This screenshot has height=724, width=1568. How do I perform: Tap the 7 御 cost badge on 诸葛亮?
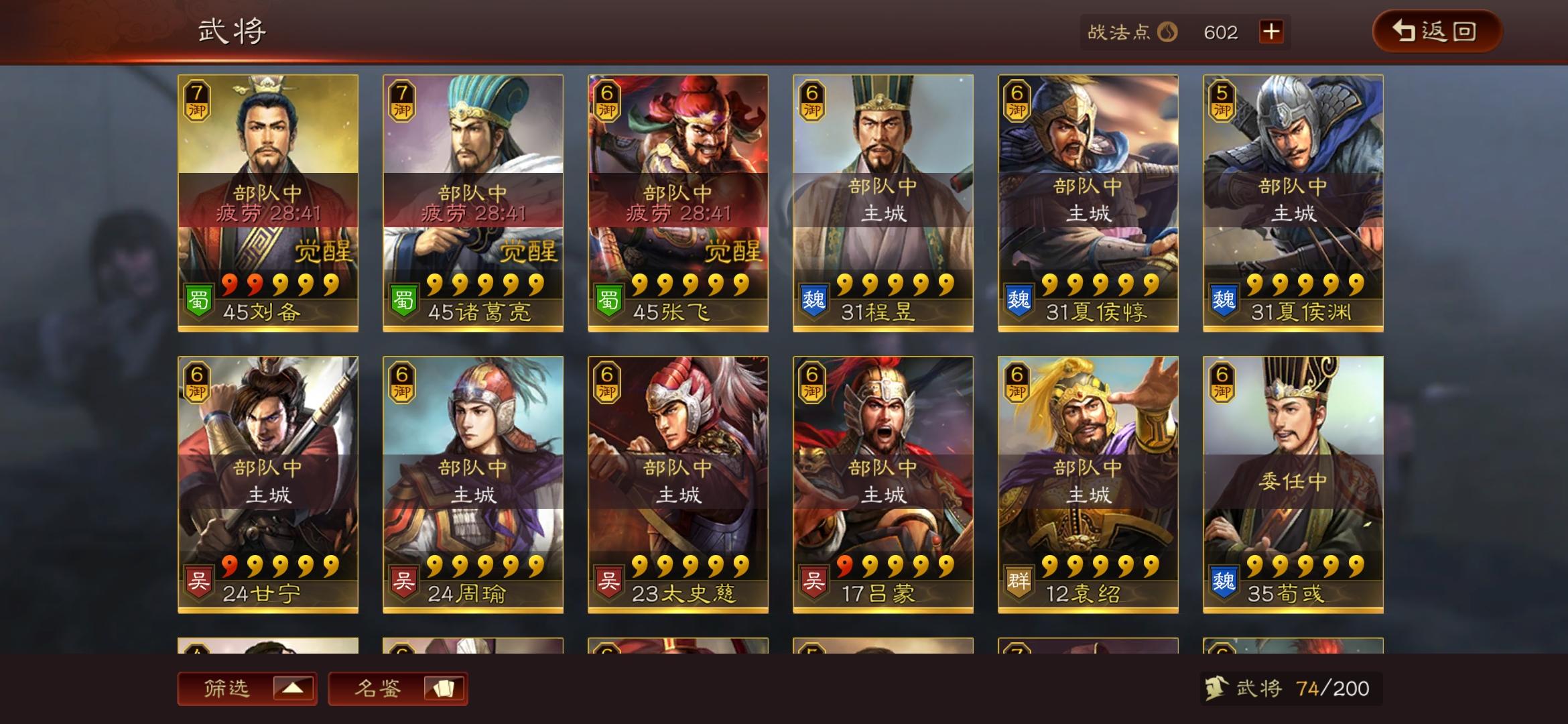click(402, 101)
